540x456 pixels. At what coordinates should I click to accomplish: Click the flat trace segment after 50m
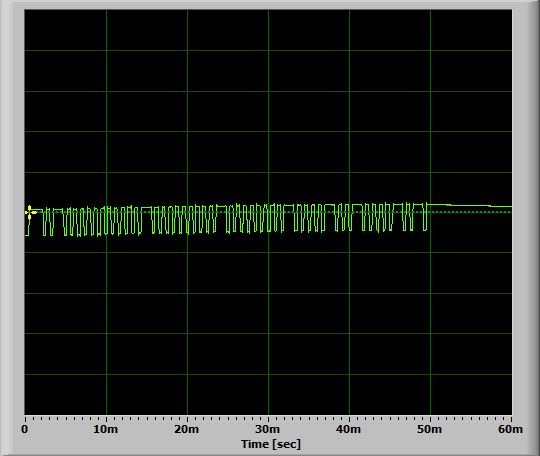point(470,206)
